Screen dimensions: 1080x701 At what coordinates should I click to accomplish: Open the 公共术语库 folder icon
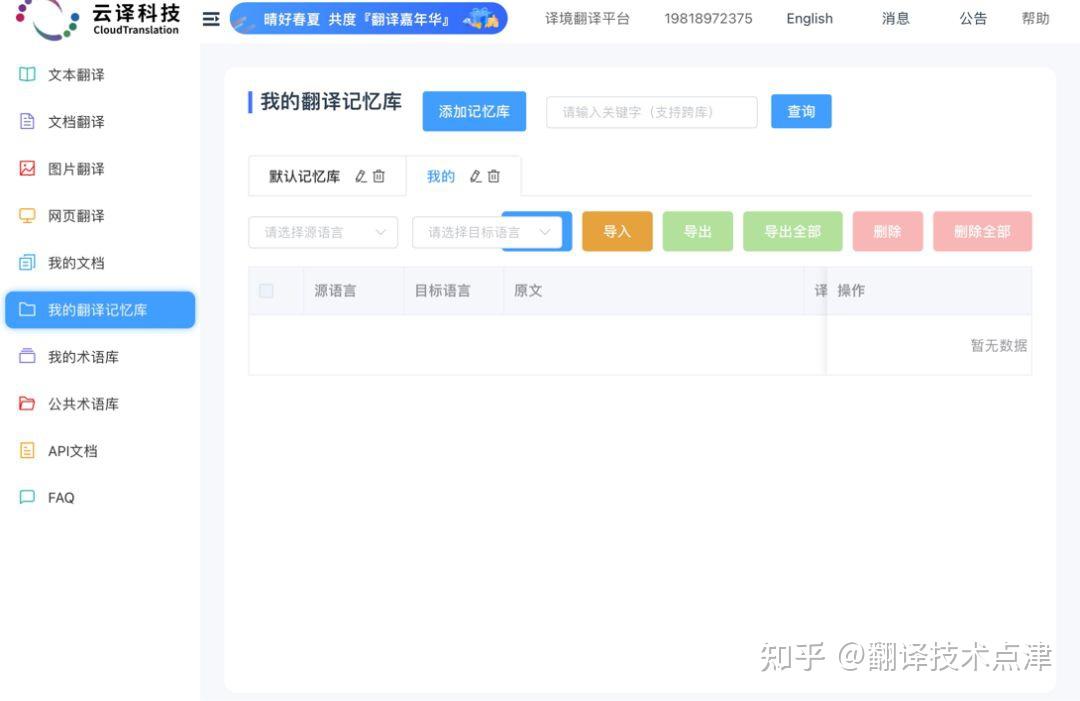click(x=27, y=403)
